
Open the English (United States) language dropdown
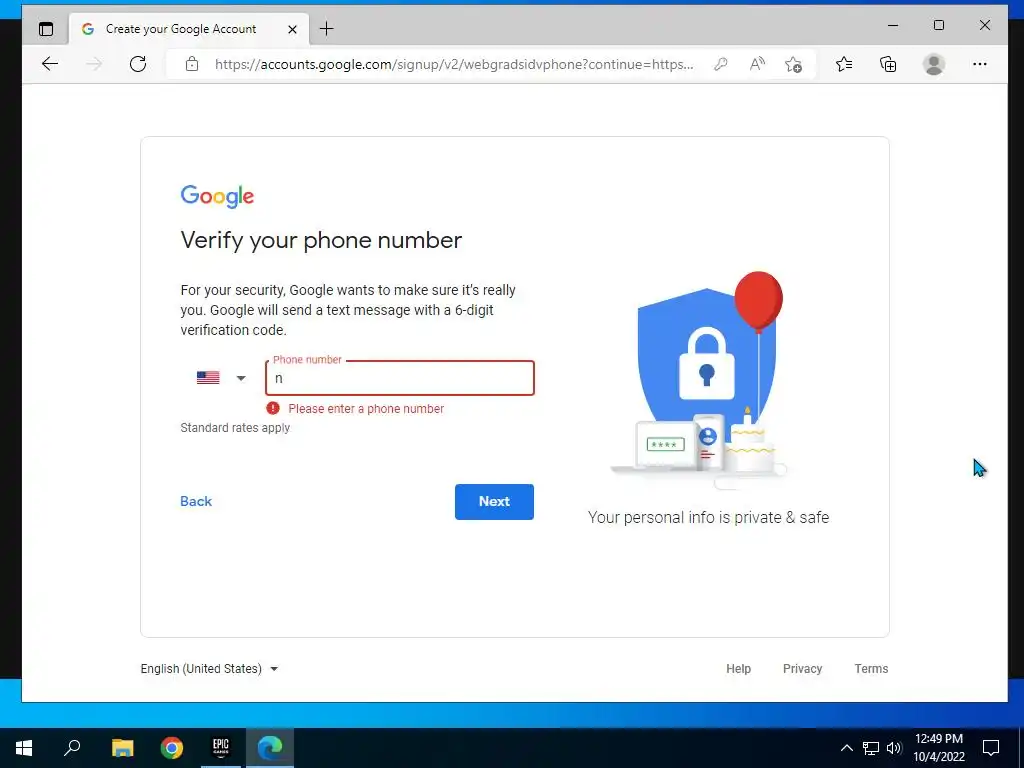click(210, 669)
